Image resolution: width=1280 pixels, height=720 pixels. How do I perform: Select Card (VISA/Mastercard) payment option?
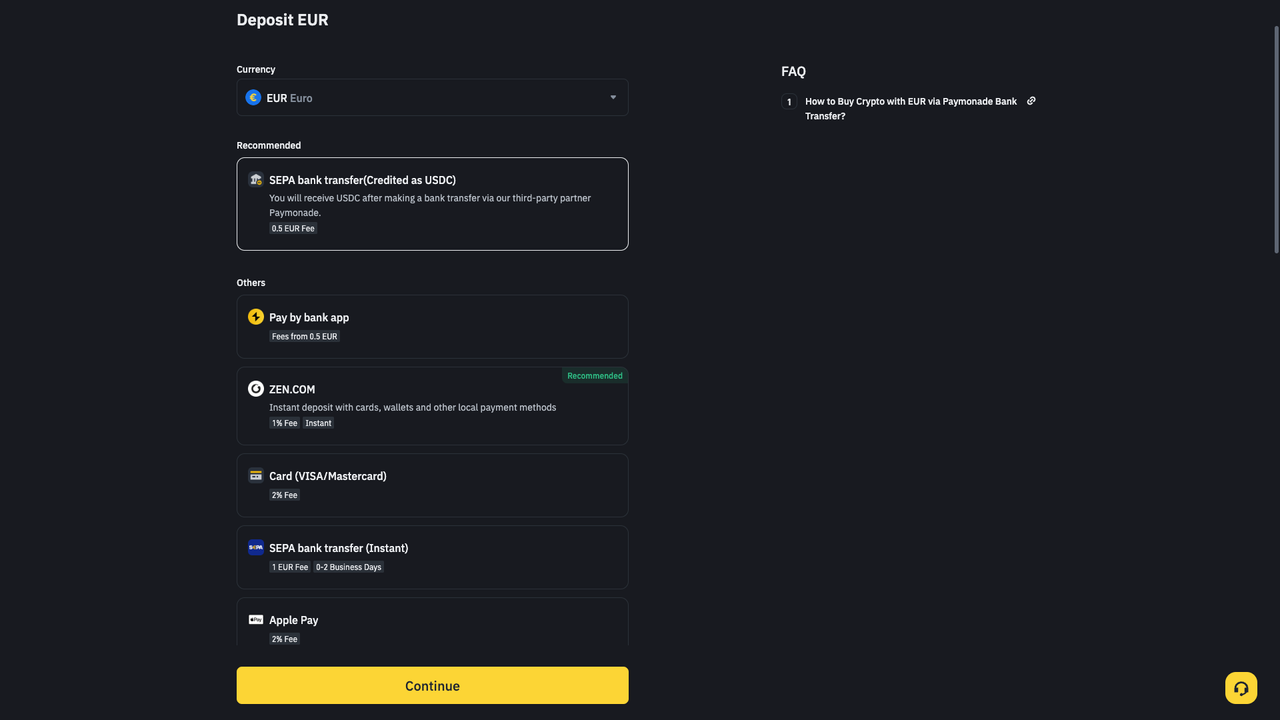[432, 485]
